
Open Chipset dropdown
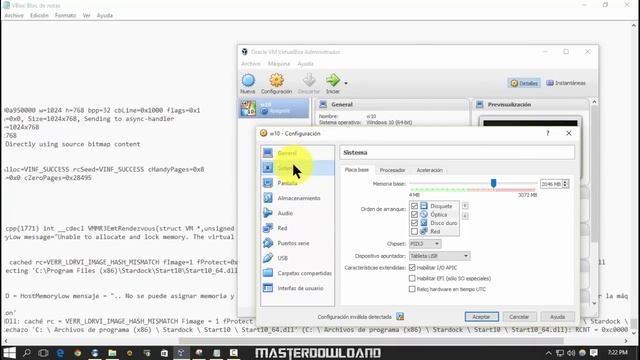[x=425, y=244]
